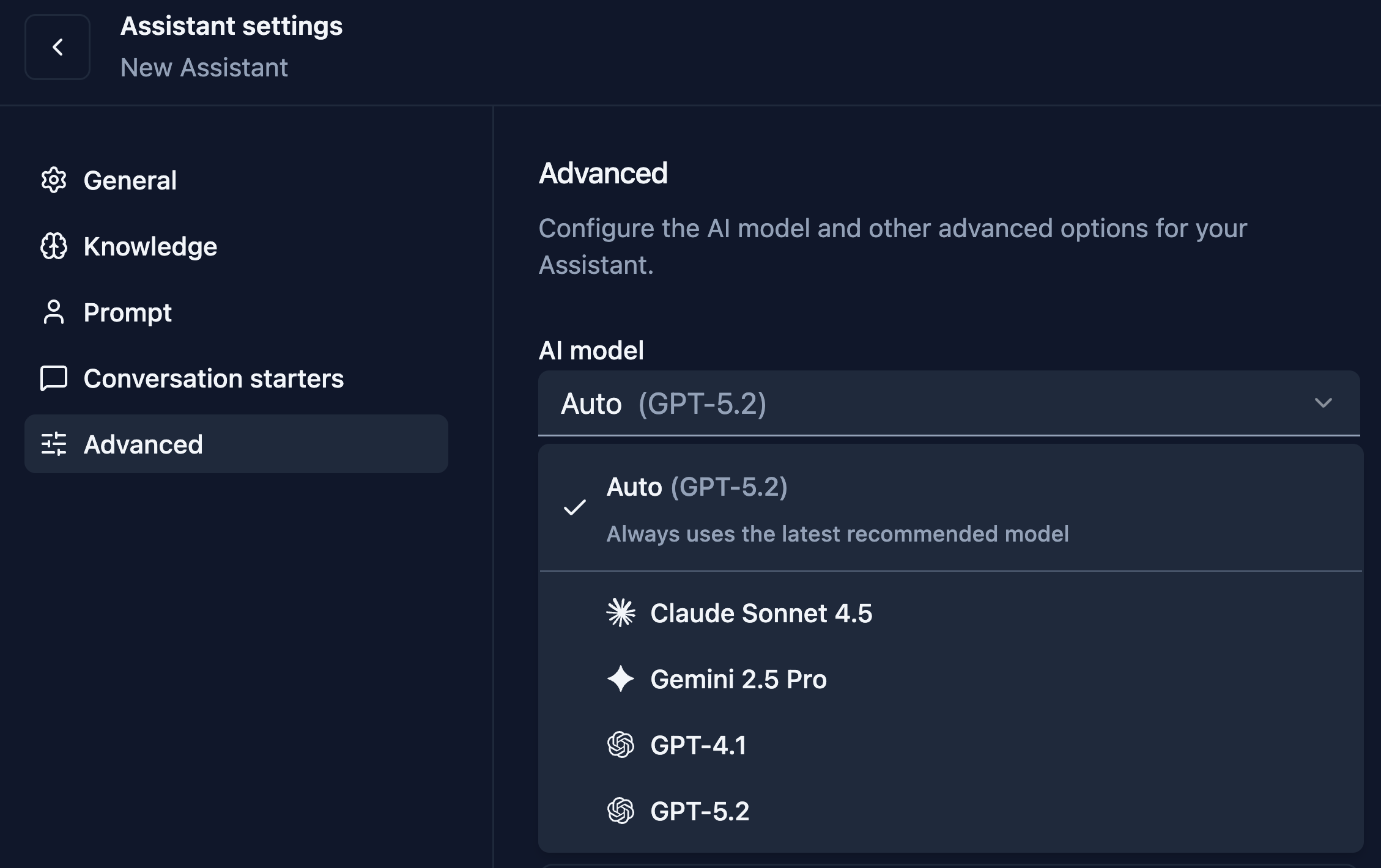Viewport: 1381px width, 868px height.
Task: Click the chat bubble icon for Conversation starters
Action: [x=54, y=378]
